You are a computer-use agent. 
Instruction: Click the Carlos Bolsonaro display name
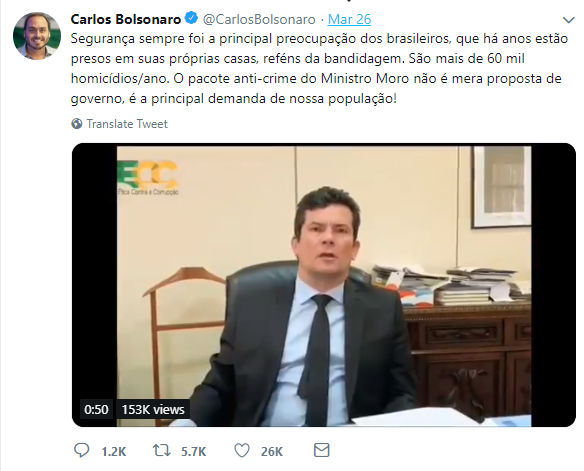(x=126, y=19)
